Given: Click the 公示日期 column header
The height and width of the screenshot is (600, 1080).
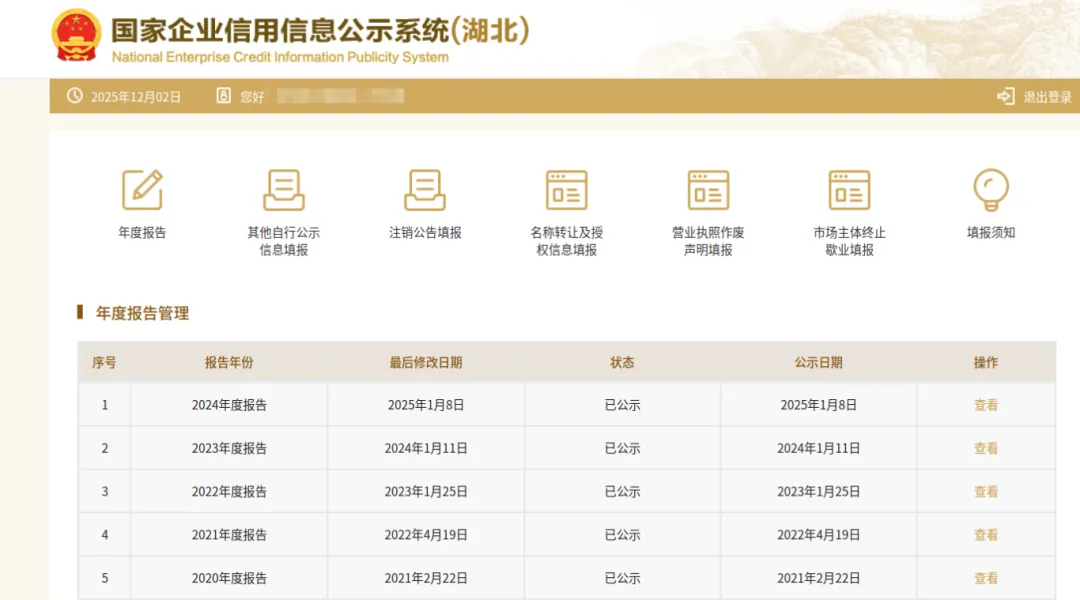Looking at the screenshot, I should pyautogui.click(x=818, y=362).
